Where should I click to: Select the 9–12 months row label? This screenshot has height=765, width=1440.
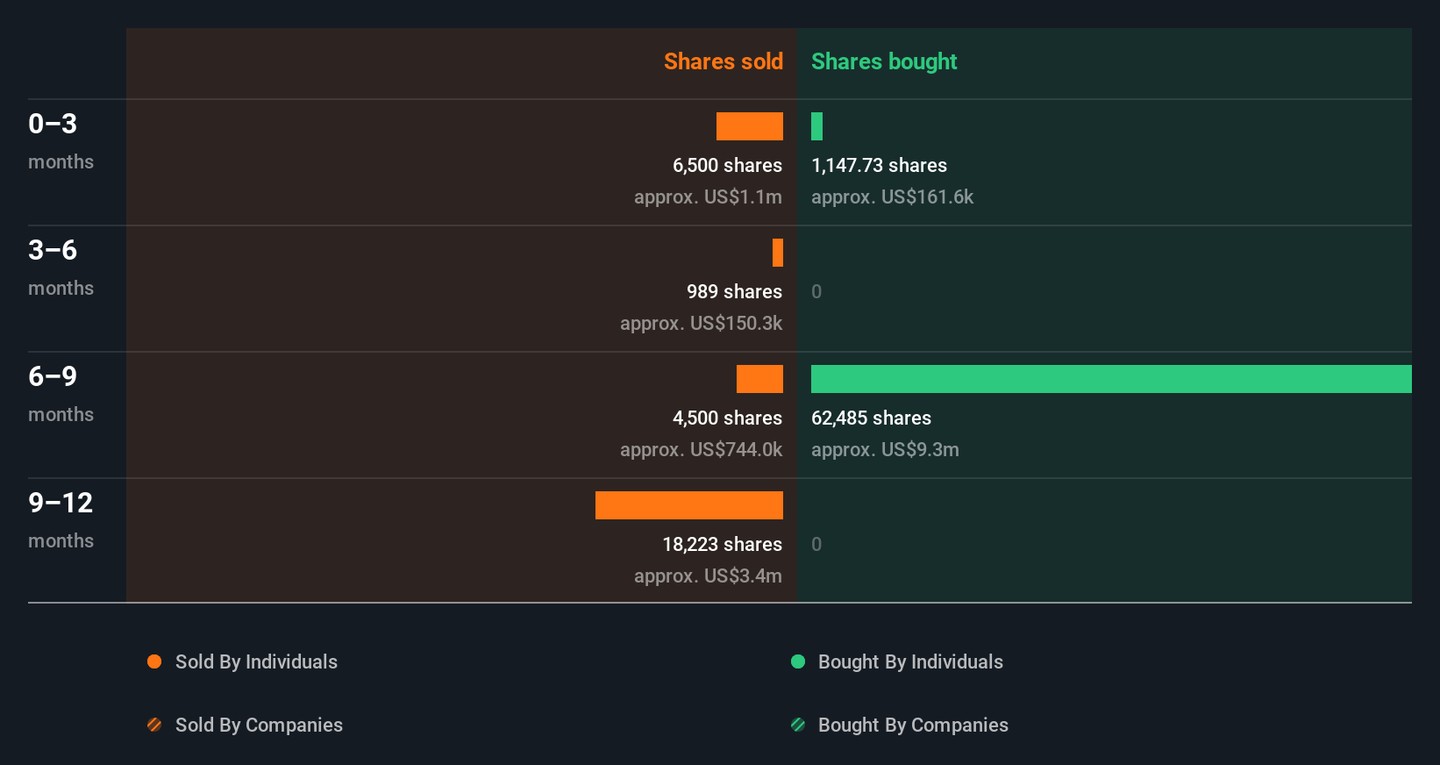(60, 503)
